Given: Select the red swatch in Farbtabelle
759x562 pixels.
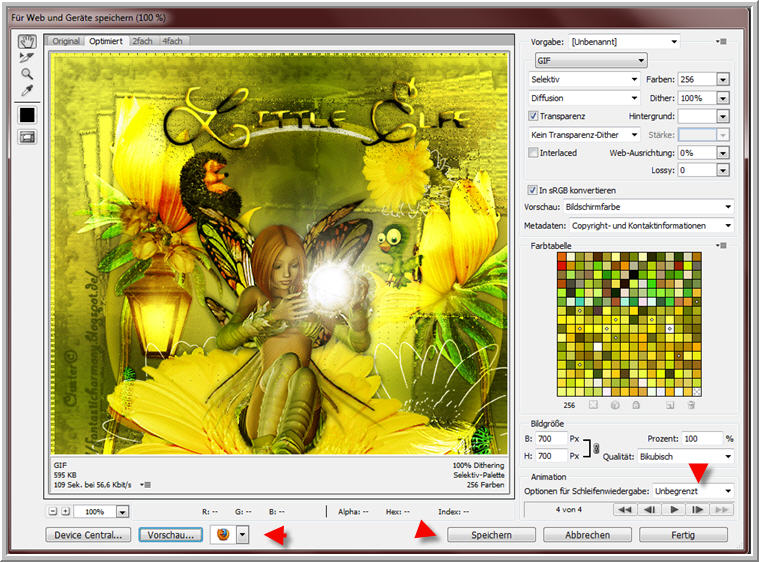Looking at the screenshot, I should click(x=562, y=266).
